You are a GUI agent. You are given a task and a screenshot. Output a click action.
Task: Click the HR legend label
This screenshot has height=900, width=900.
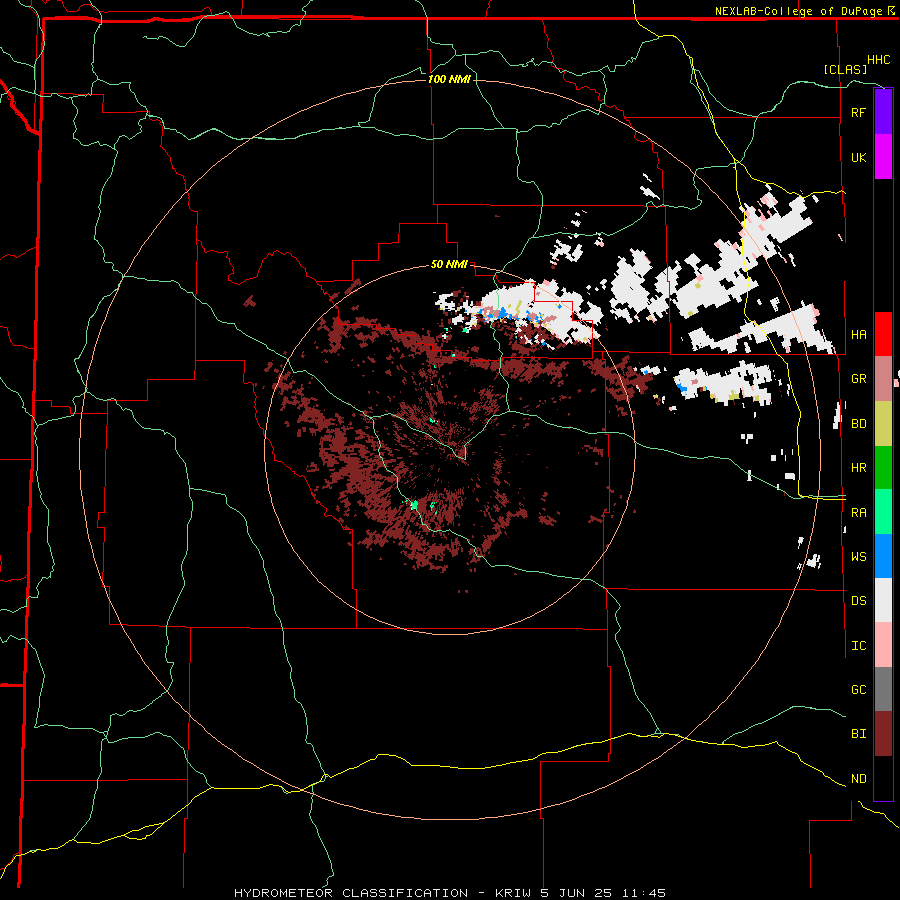[x=858, y=468]
